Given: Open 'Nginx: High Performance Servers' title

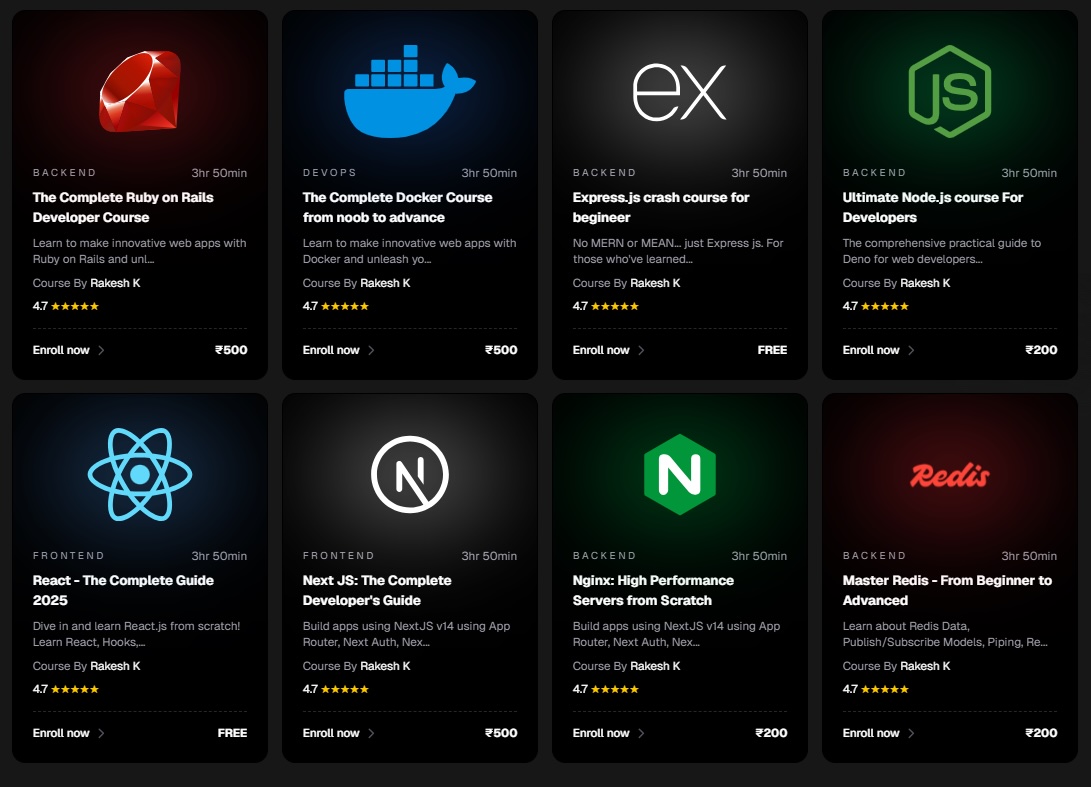Looking at the screenshot, I should (653, 590).
